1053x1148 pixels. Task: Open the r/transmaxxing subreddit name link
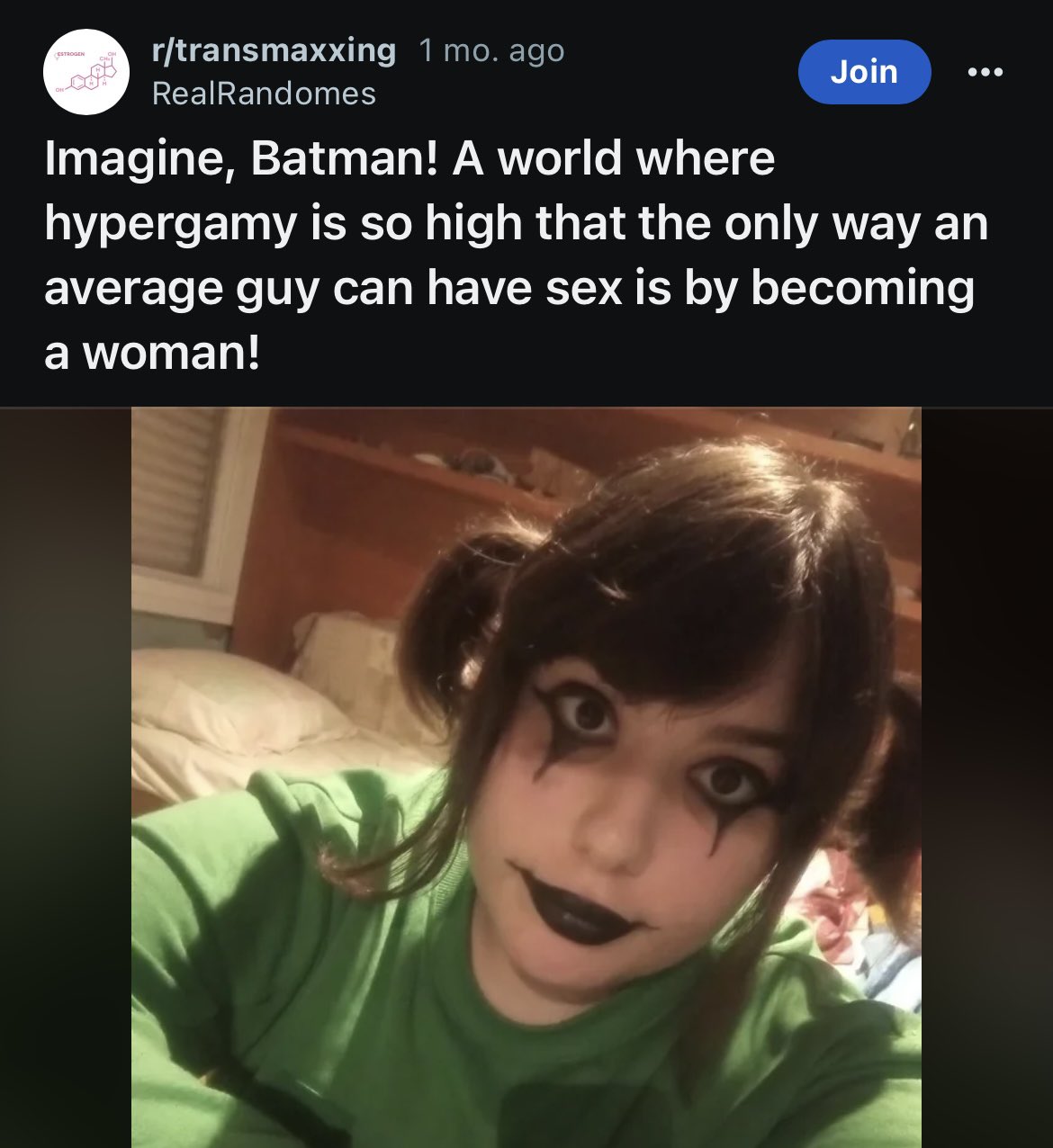coord(274,50)
